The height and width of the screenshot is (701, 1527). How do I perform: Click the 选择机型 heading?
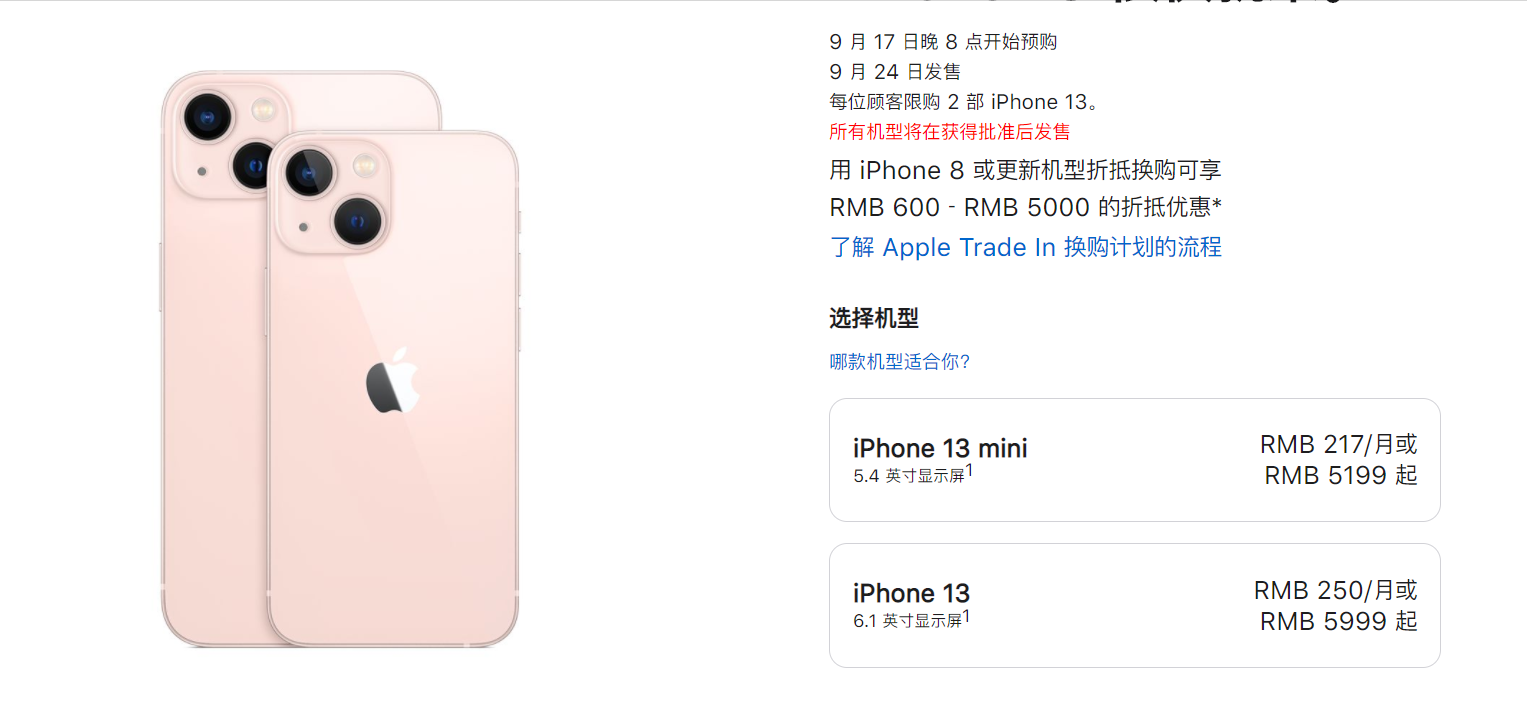click(x=874, y=319)
